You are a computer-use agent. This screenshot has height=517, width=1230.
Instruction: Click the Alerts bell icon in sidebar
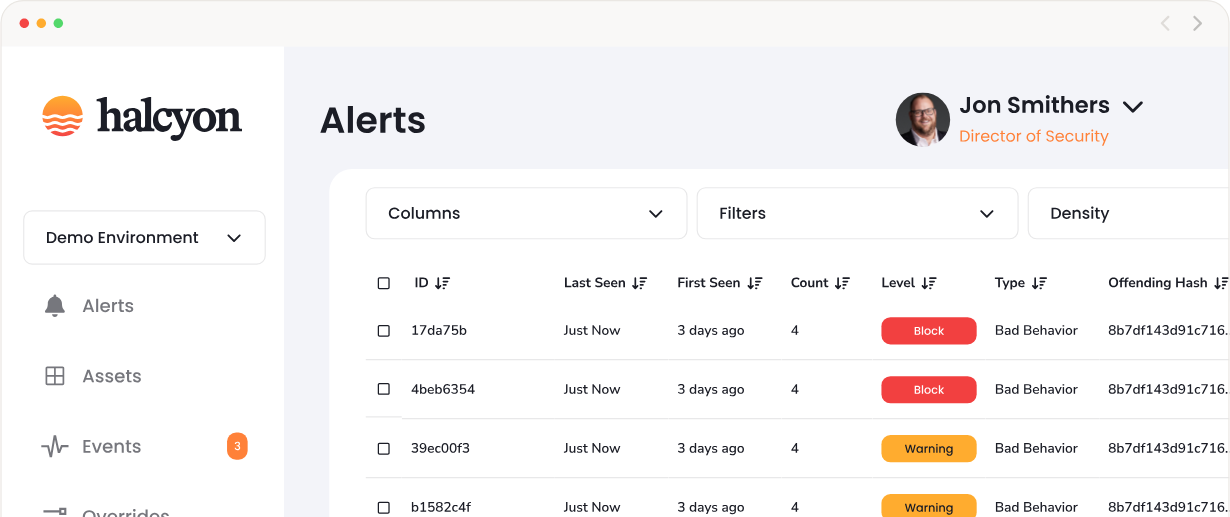coord(55,306)
